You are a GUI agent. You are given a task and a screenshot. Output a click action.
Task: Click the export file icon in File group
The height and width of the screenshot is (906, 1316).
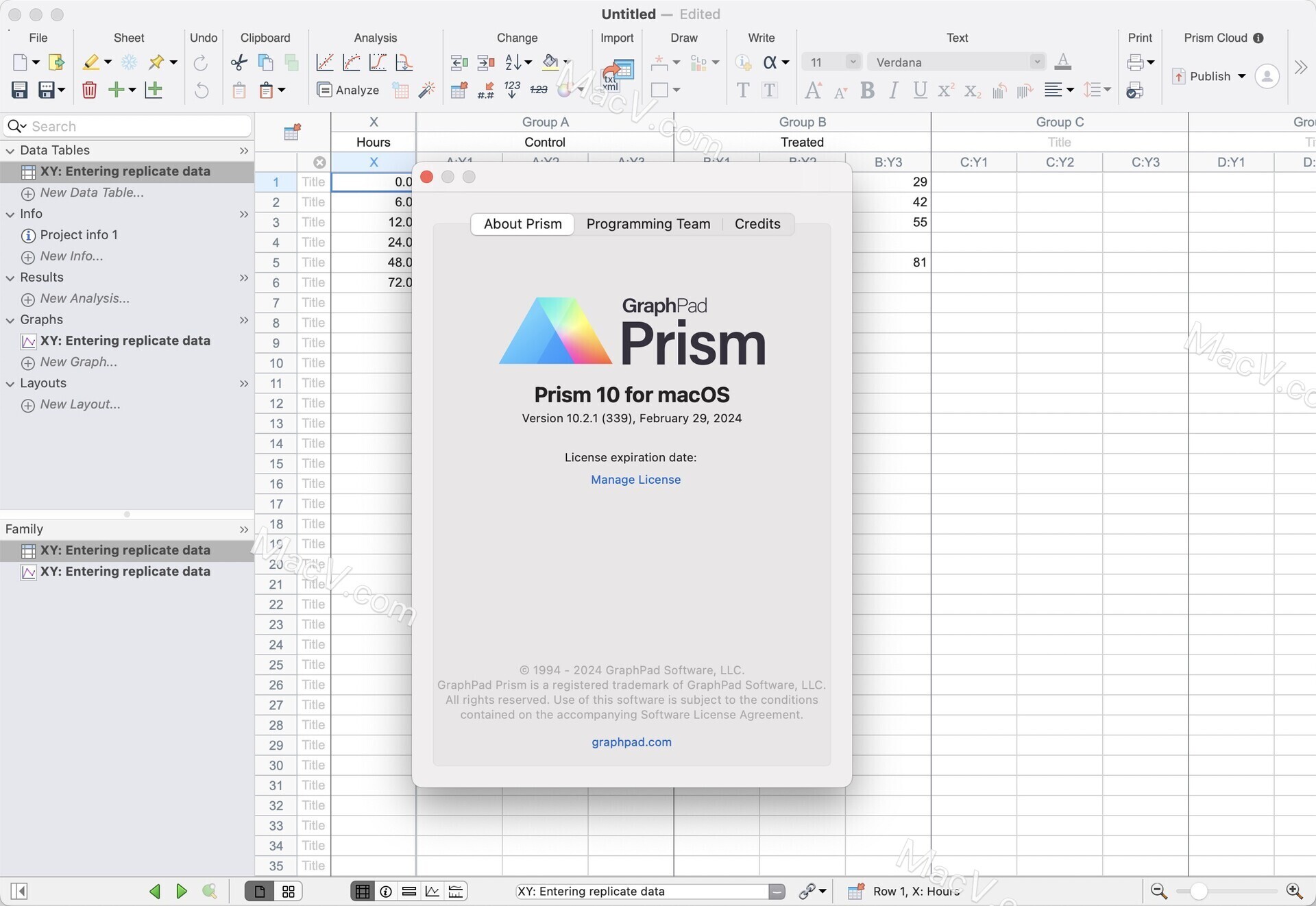pos(56,62)
